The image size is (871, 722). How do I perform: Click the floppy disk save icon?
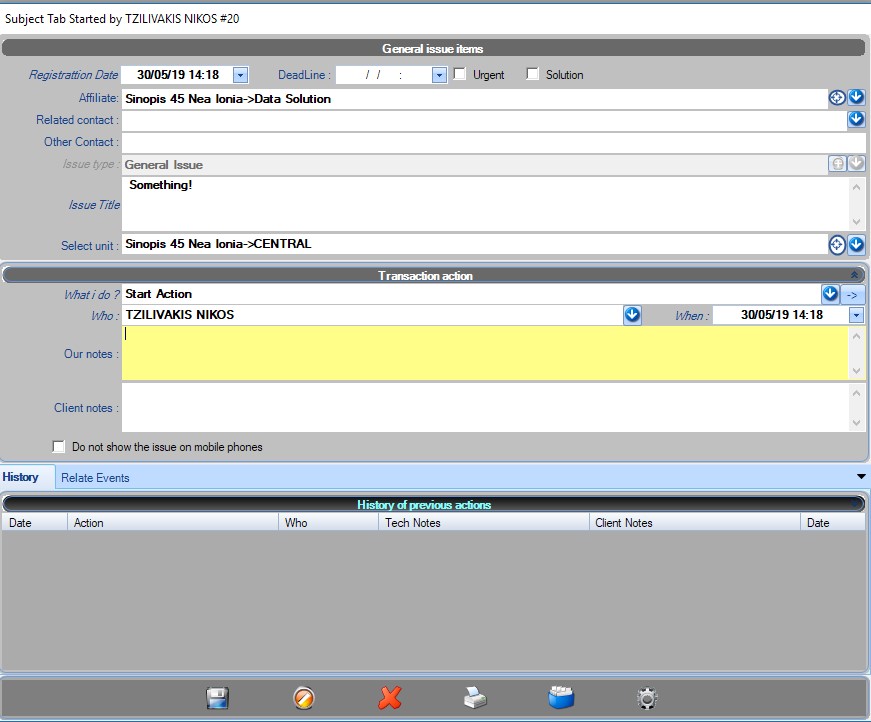point(218,698)
